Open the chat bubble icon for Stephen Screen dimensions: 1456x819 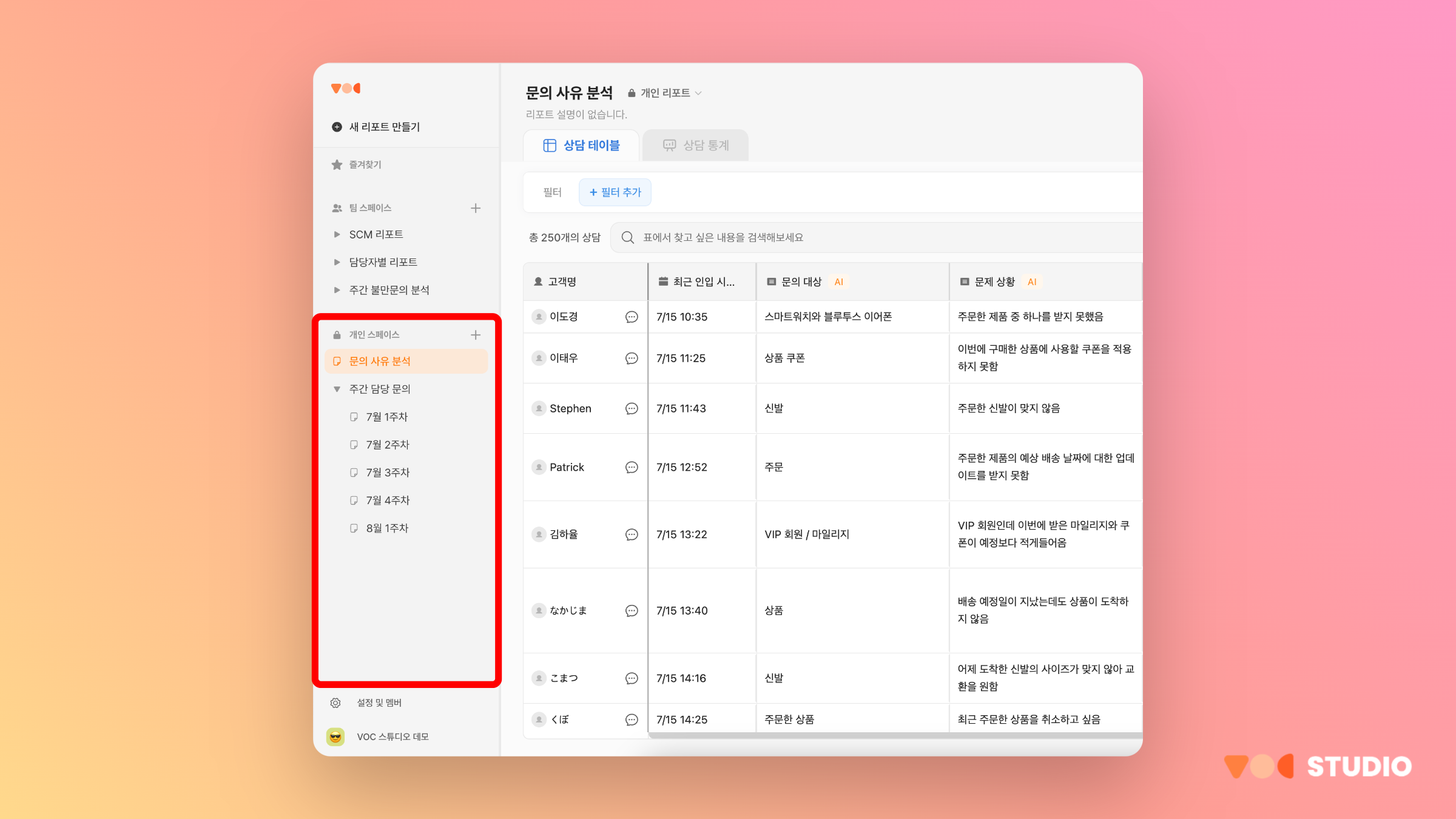(632, 408)
